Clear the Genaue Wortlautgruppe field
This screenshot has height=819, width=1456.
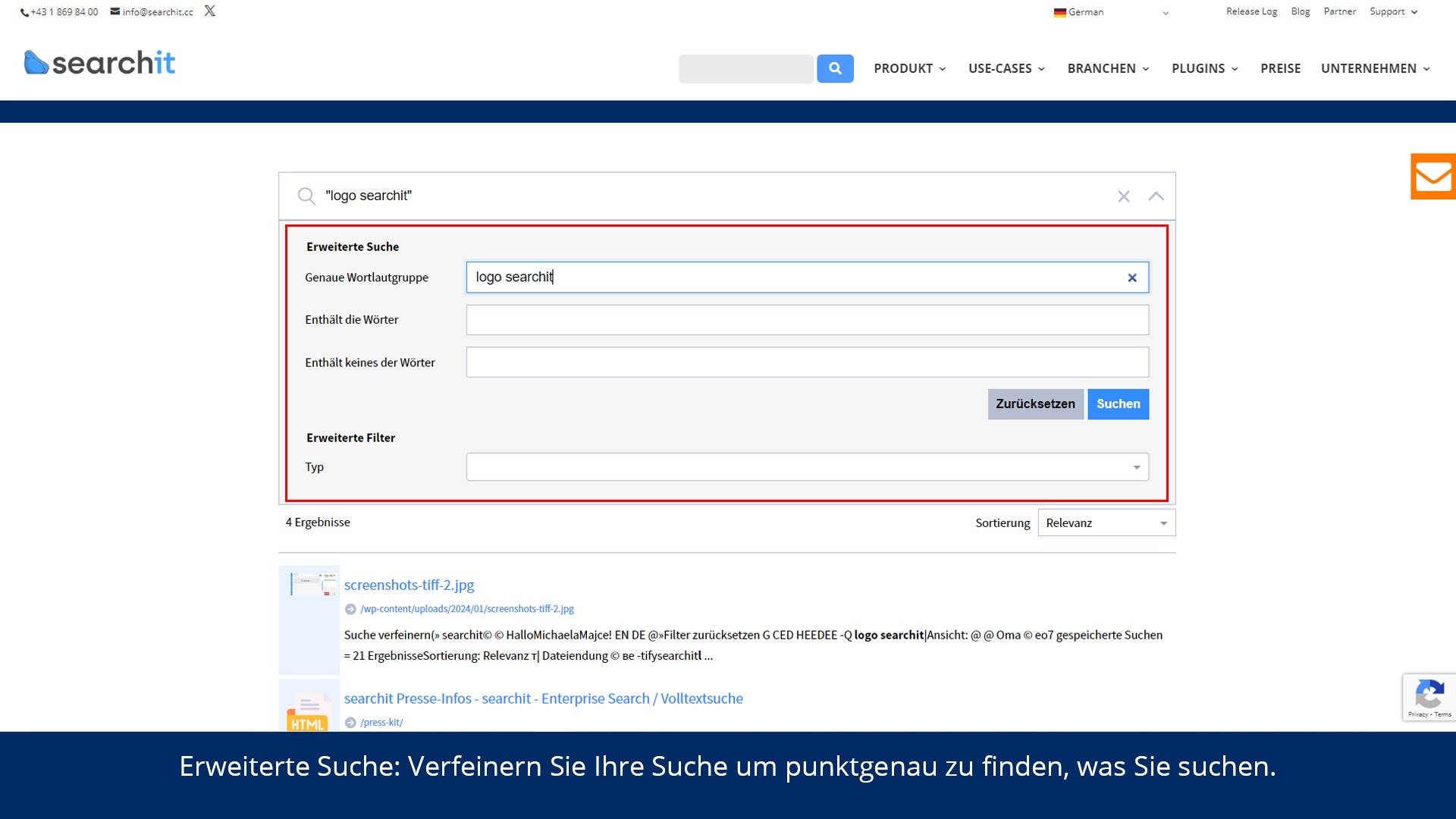click(x=1132, y=278)
